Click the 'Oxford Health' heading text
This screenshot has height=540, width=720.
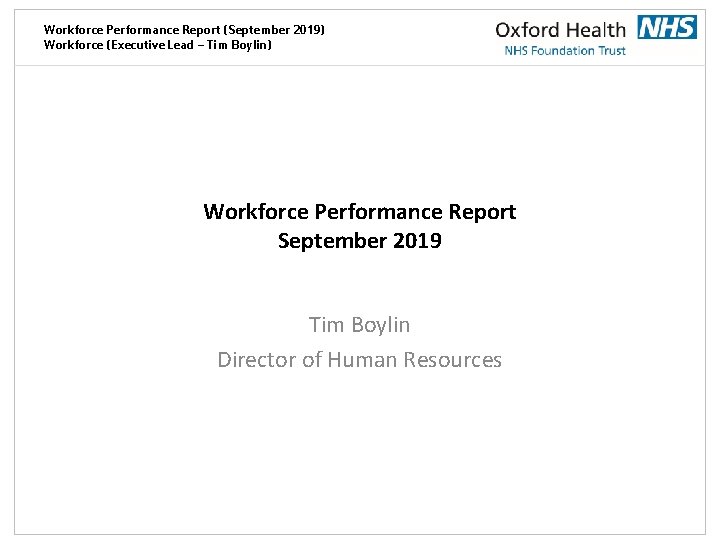point(560,30)
